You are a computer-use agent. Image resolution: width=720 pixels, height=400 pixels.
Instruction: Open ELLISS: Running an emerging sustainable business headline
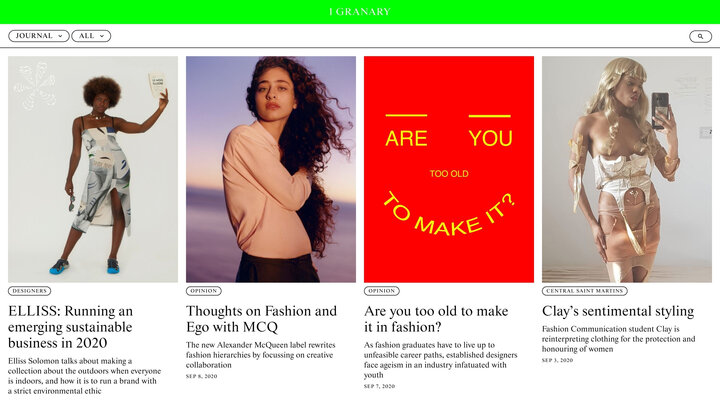coord(70,327)
